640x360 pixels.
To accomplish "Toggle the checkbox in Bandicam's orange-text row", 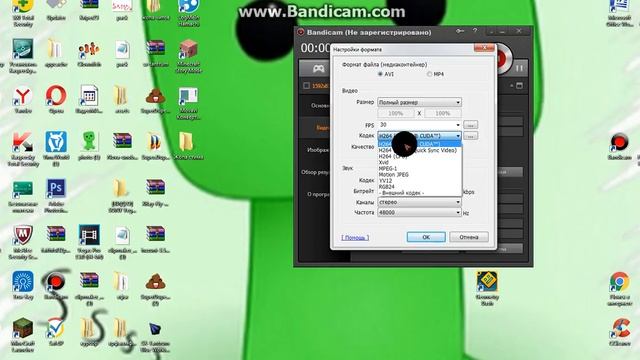I will [307, 86].
